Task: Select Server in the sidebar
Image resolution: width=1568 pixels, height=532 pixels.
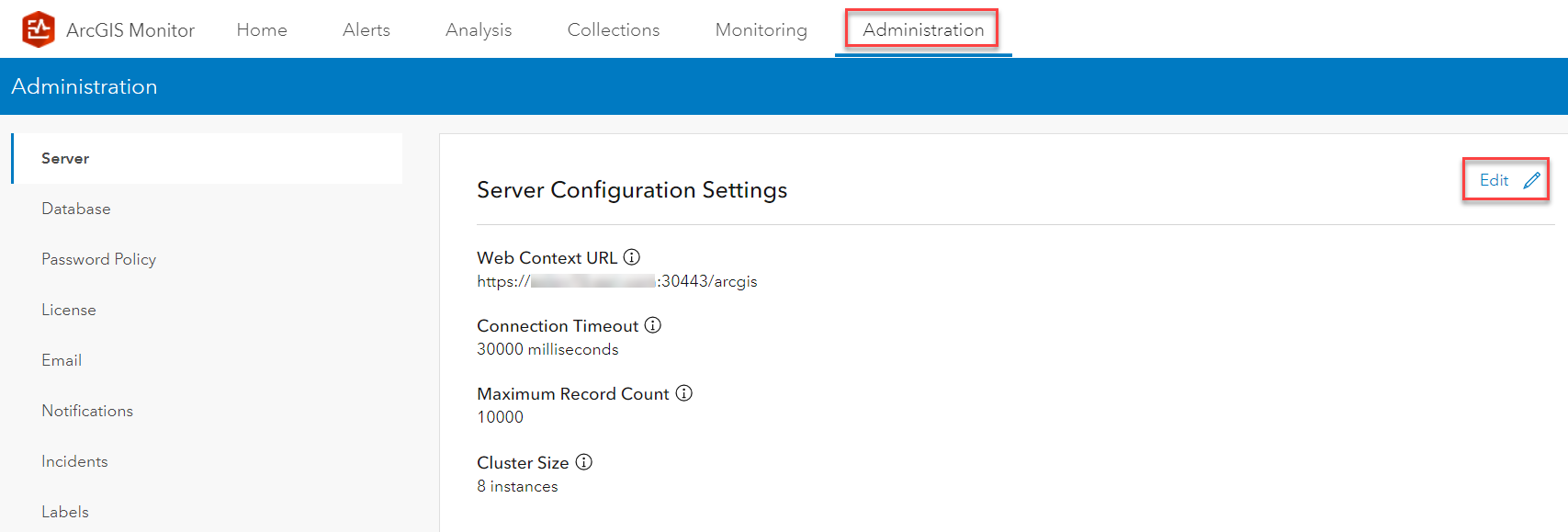Action: coord(65,158)
